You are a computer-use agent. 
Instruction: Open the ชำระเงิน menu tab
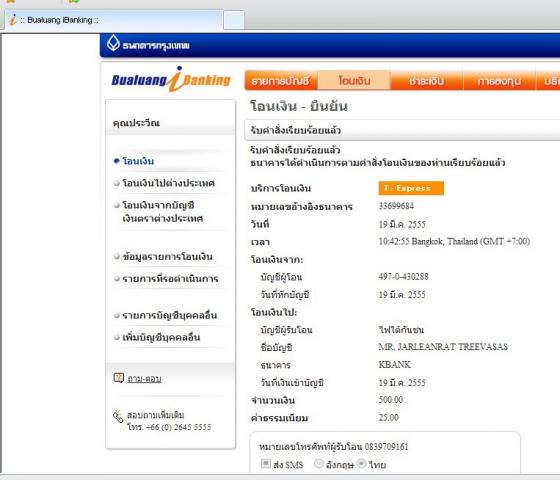426,81
